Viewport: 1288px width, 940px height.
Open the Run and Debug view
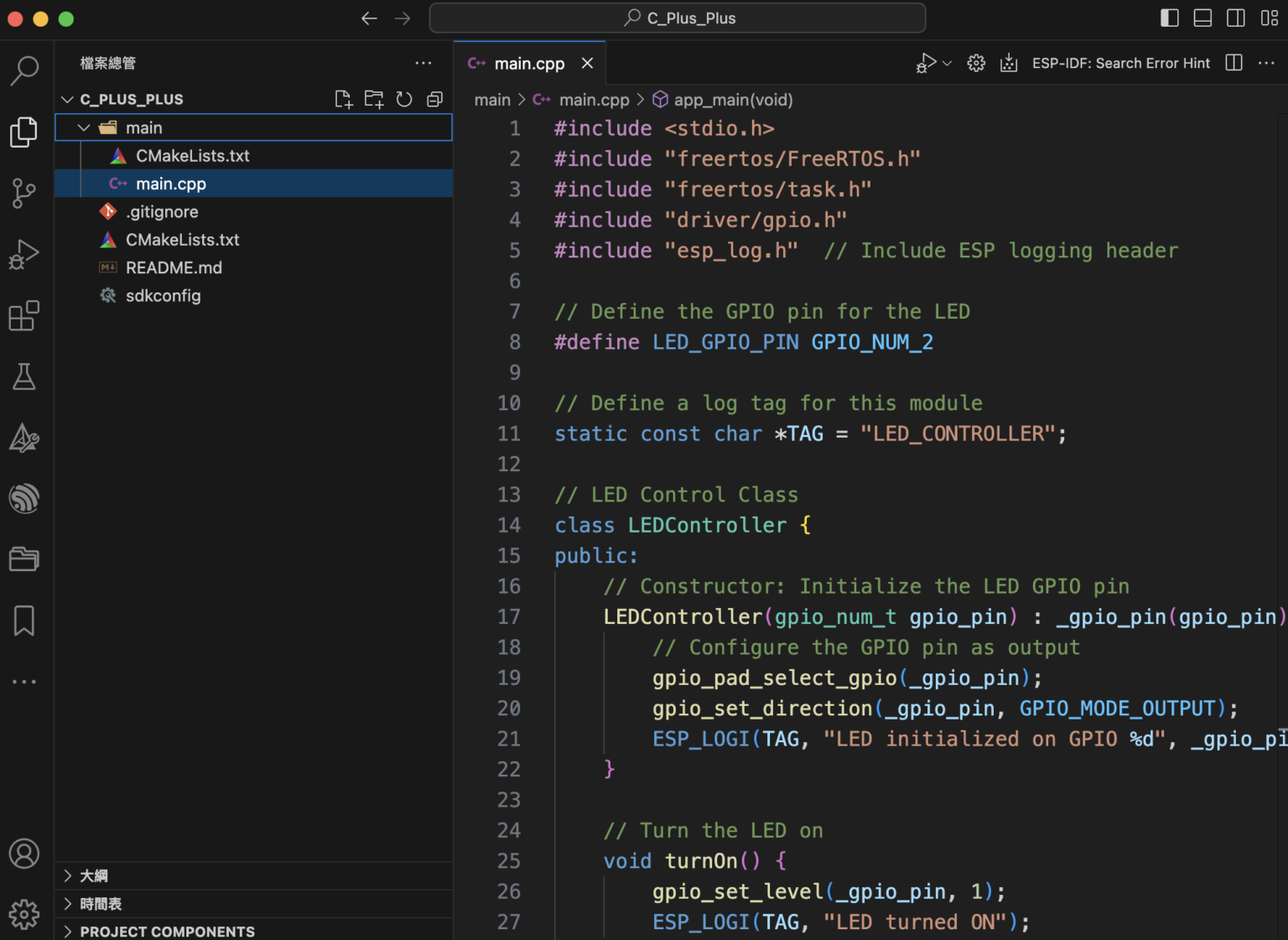coord(24,254)
